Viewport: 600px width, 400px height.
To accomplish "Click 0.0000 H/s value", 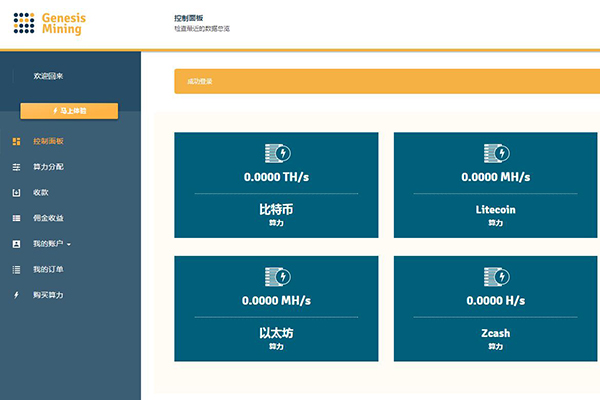I will point(496,300).
